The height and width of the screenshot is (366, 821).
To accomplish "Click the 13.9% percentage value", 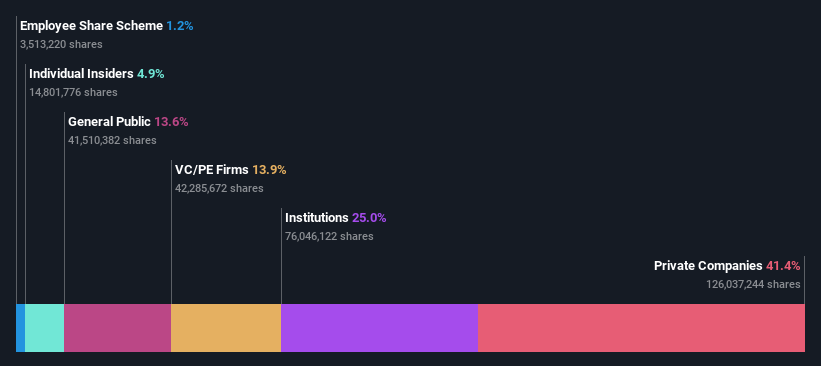I will tap(269, 170).
